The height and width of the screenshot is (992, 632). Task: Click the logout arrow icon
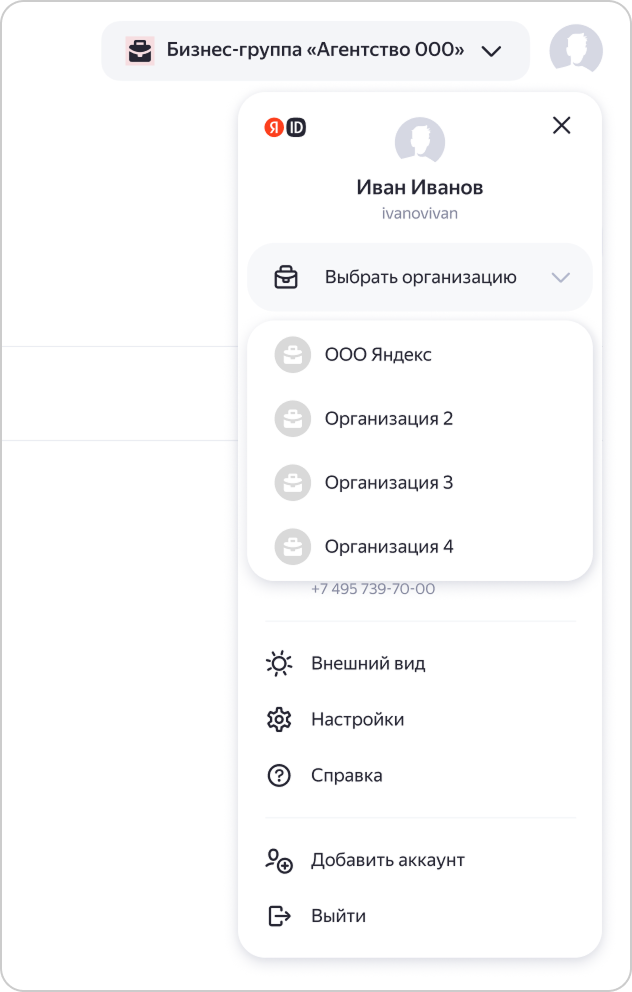[279, 916]
